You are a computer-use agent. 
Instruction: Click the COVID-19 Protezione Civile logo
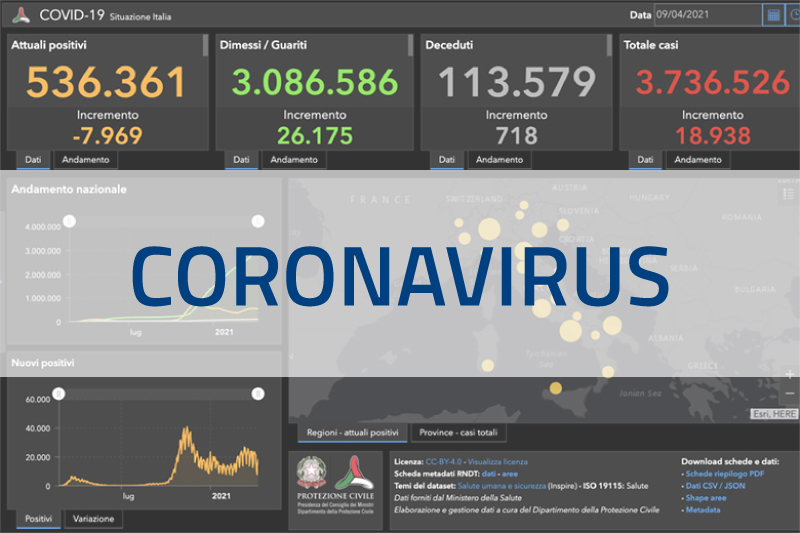[x=21, y=15]
